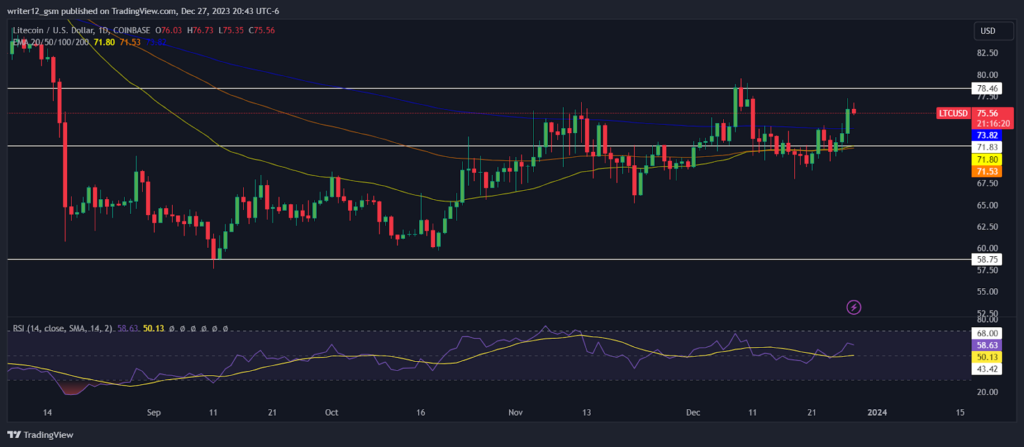Click the 13 date label on time axis

point(586,412)
